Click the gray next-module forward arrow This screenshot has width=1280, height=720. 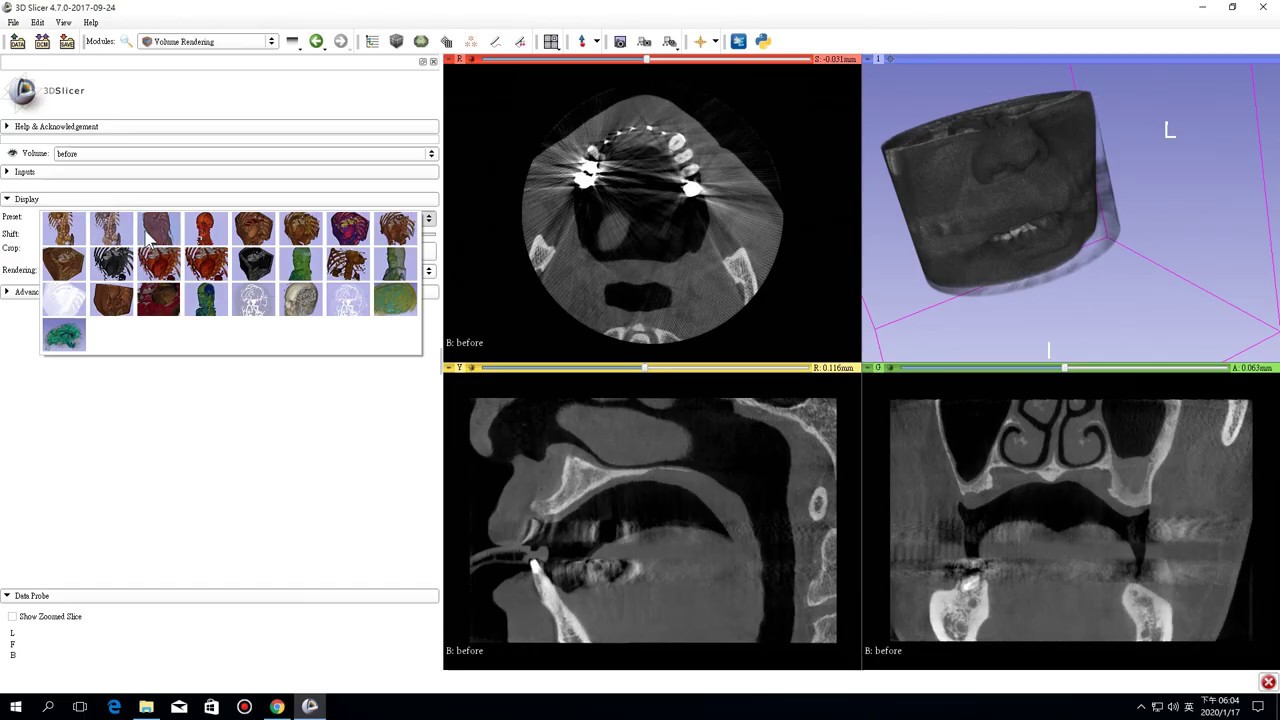[x=341, y=41]
